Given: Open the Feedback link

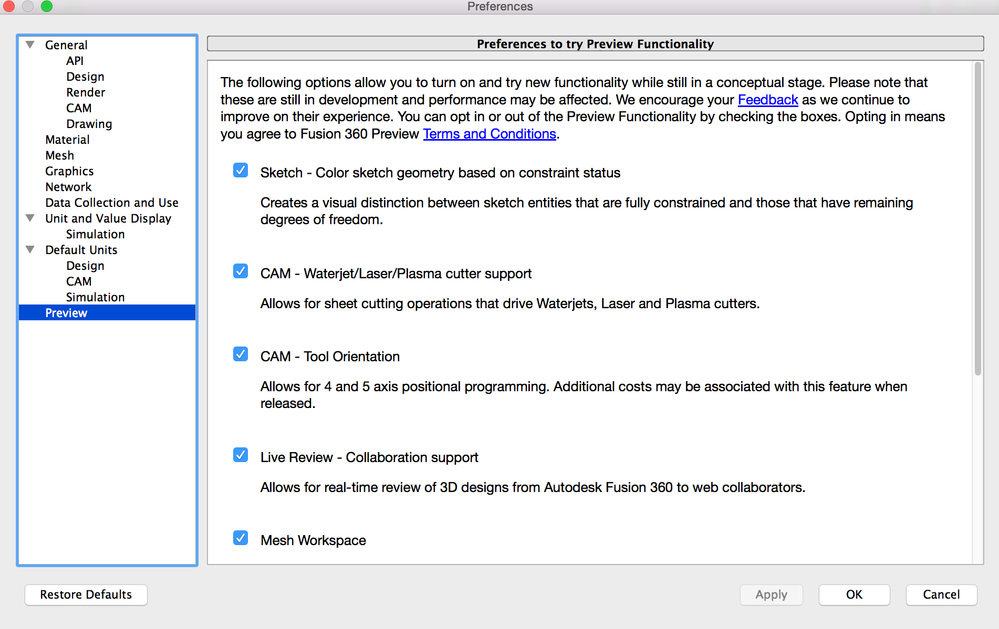Looking at the screenshot, I should click(x=768, y=99).
